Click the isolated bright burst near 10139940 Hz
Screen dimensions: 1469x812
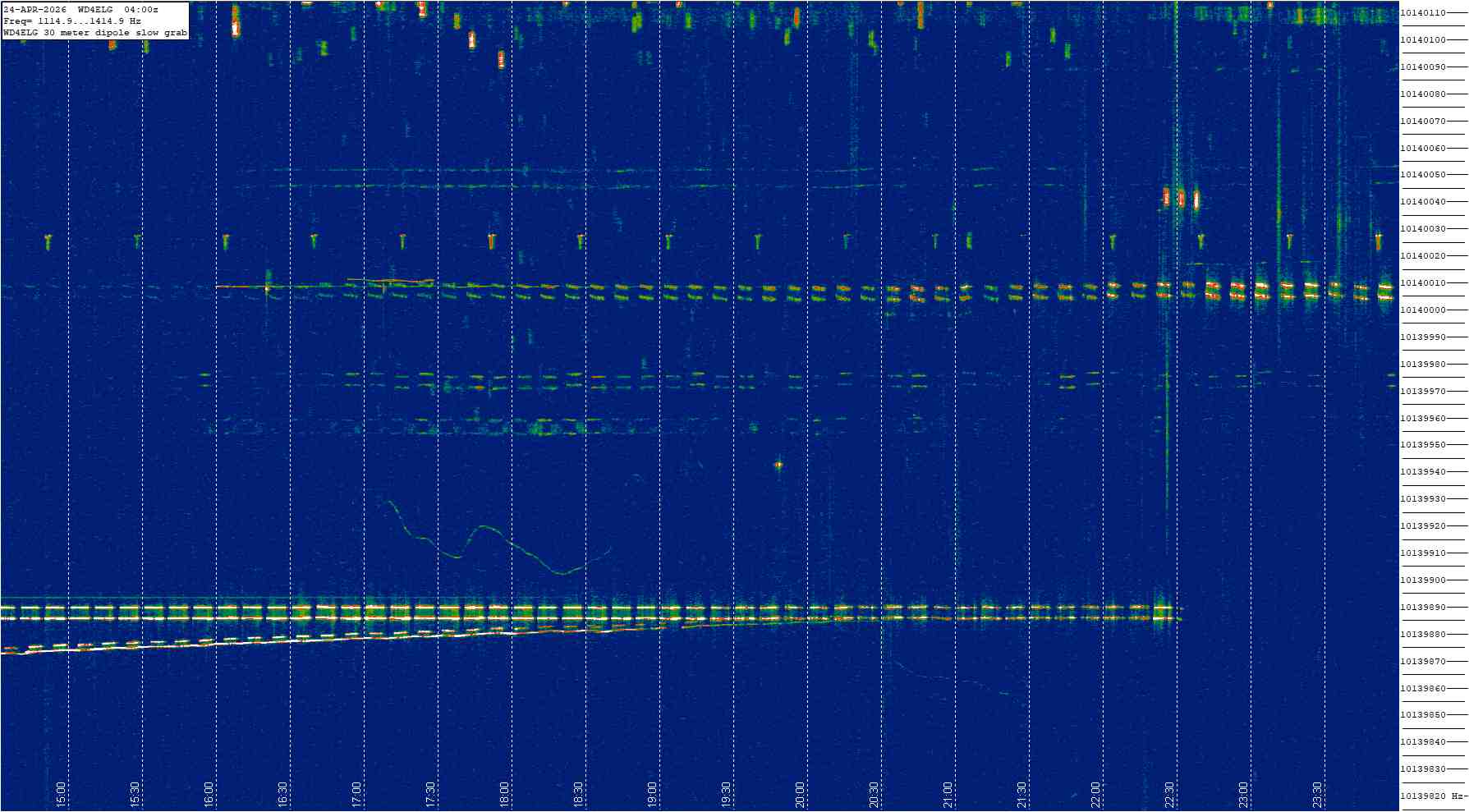pyautogui.click(x=778, y=466)
